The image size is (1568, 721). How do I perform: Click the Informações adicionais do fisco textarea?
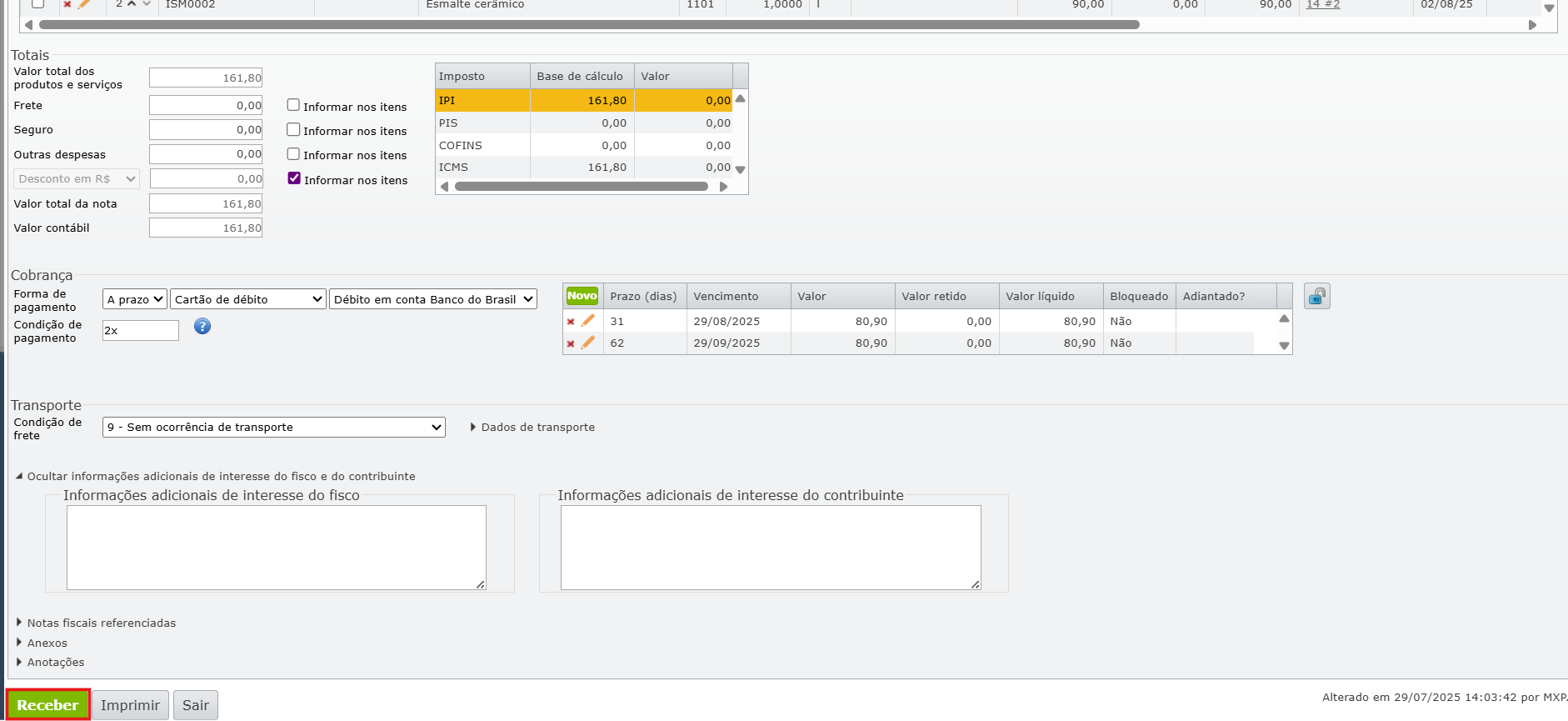pos(277,548)
